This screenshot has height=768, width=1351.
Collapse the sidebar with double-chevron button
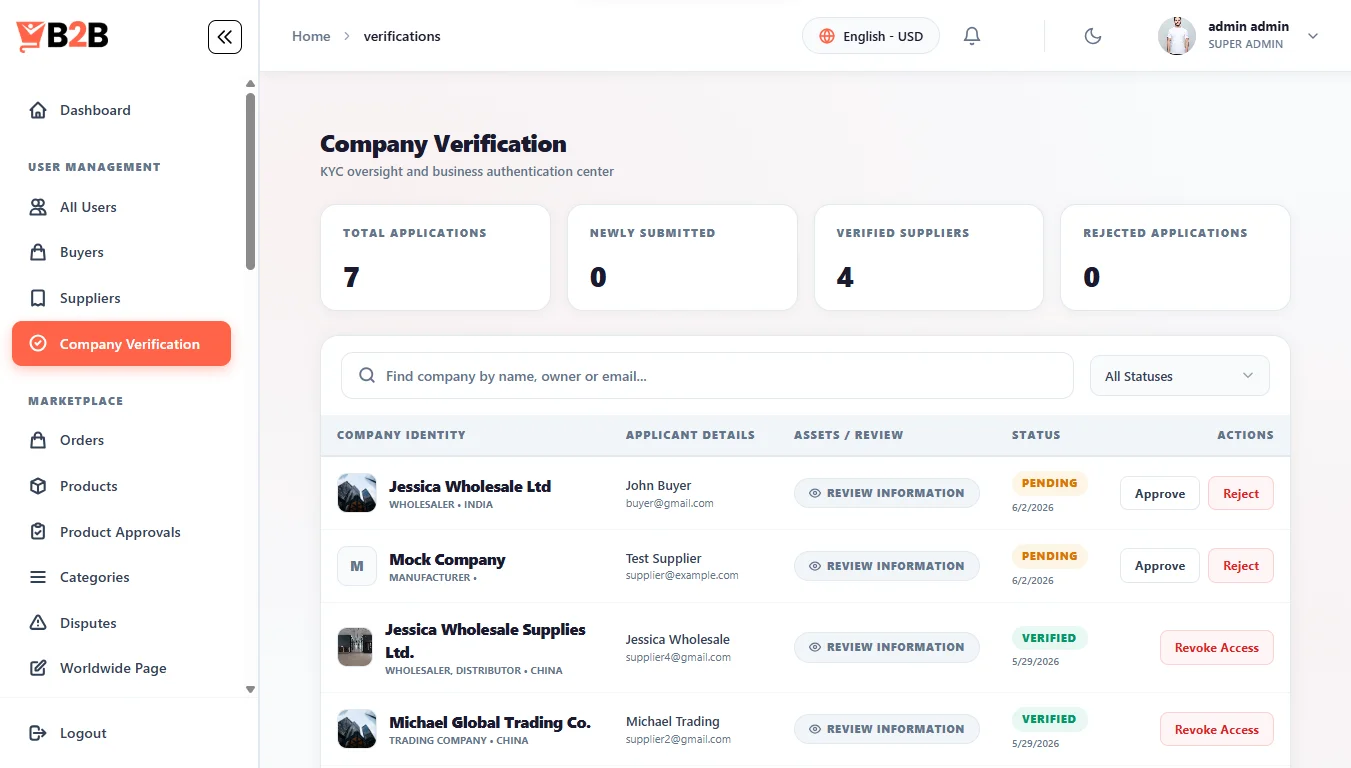[x=225, y=37]
